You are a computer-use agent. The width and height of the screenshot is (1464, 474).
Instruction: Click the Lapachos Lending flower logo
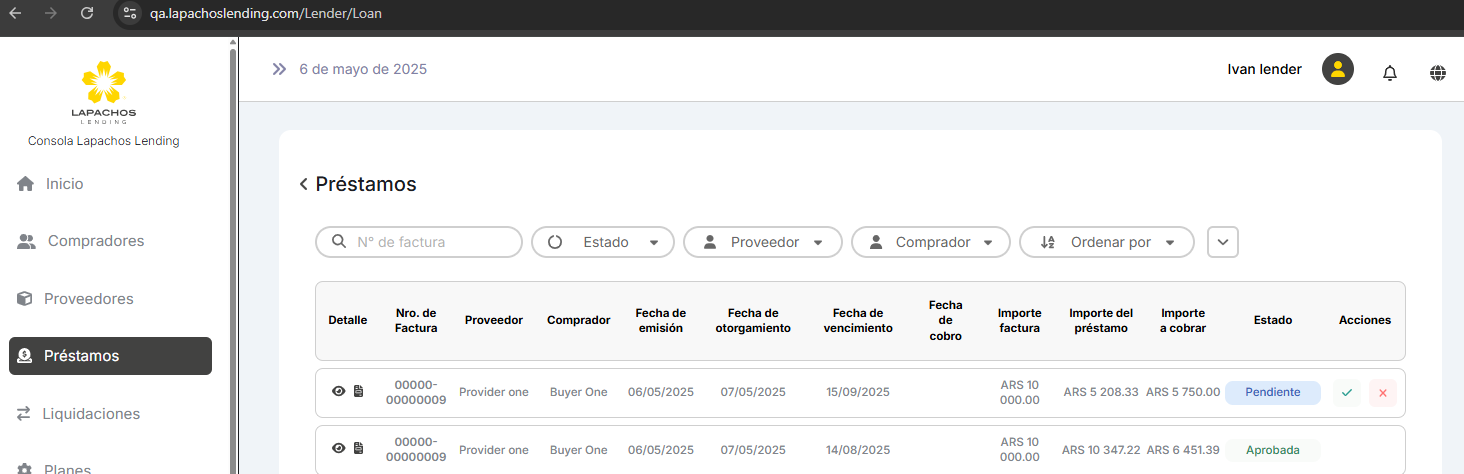[104, 82]
